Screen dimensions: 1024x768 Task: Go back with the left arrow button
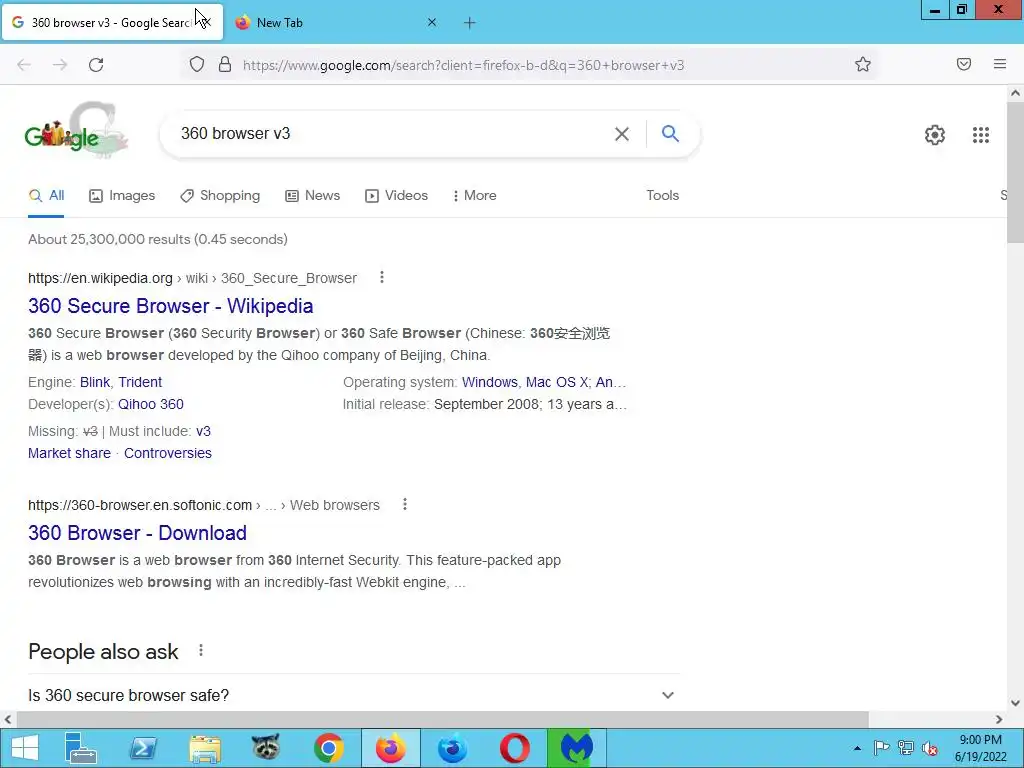(24, 65)
